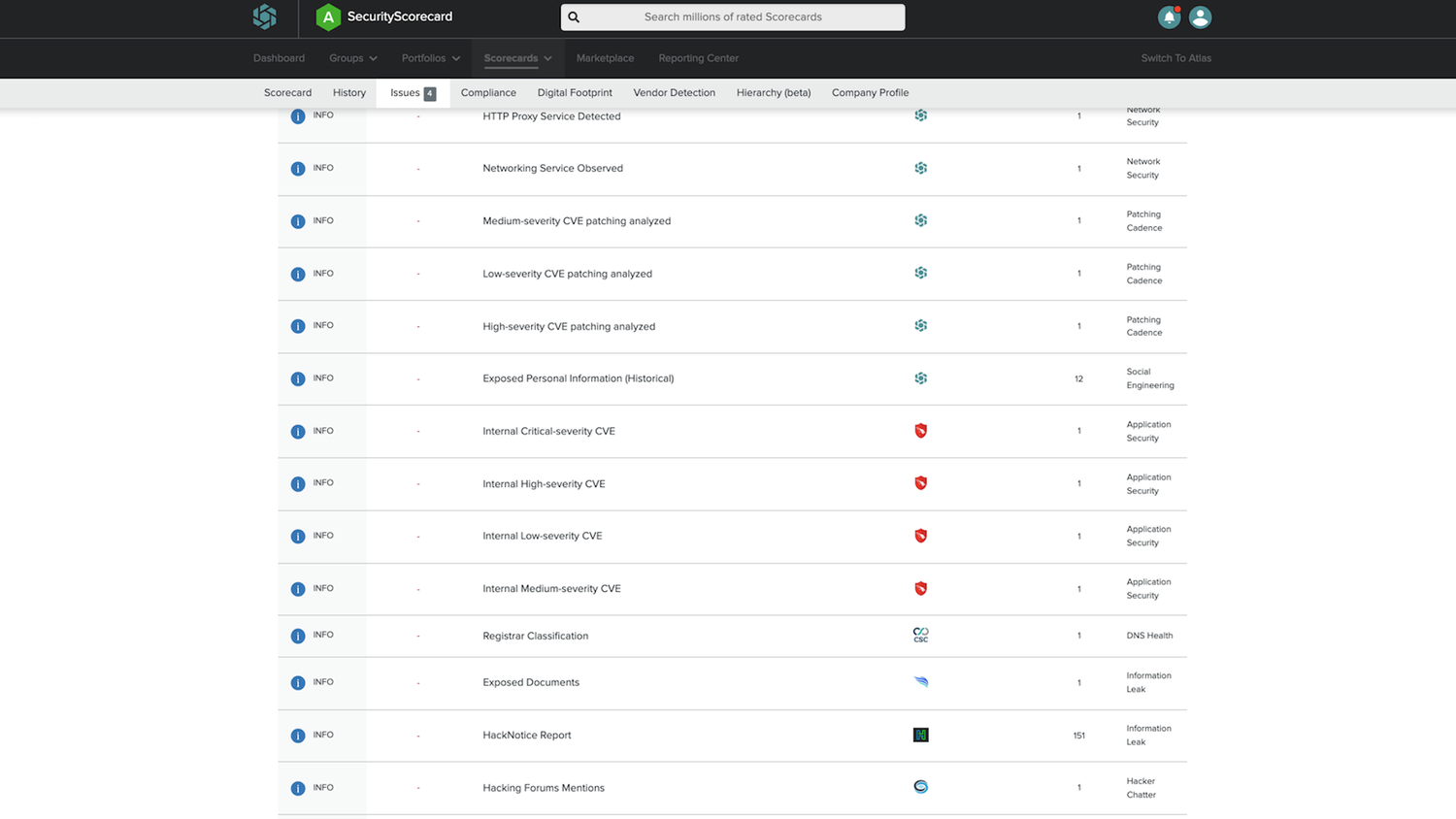Screen dimensions: 1456x819
Task: Click the SecurityScorecard hexagon logo at top left
Action: click(x=265, y=16)
